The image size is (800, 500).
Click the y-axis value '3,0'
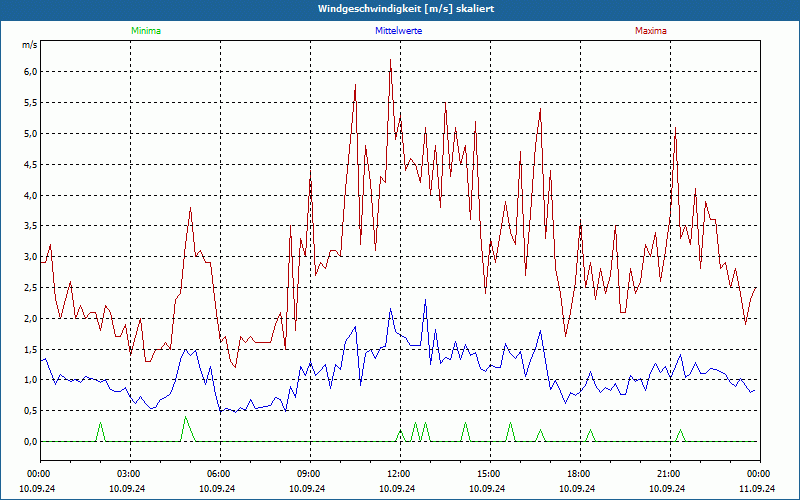[31, 257]
